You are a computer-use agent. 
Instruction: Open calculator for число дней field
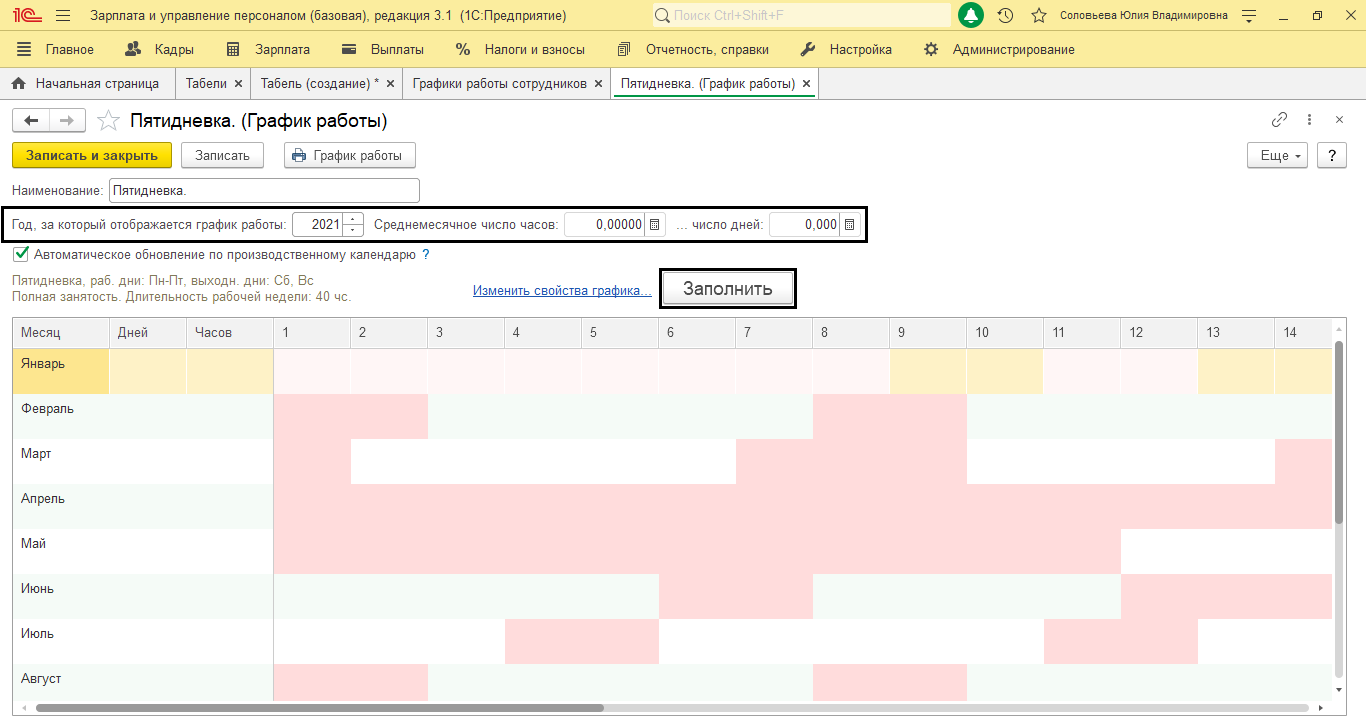pyautogui.click(x=849, y=225)
